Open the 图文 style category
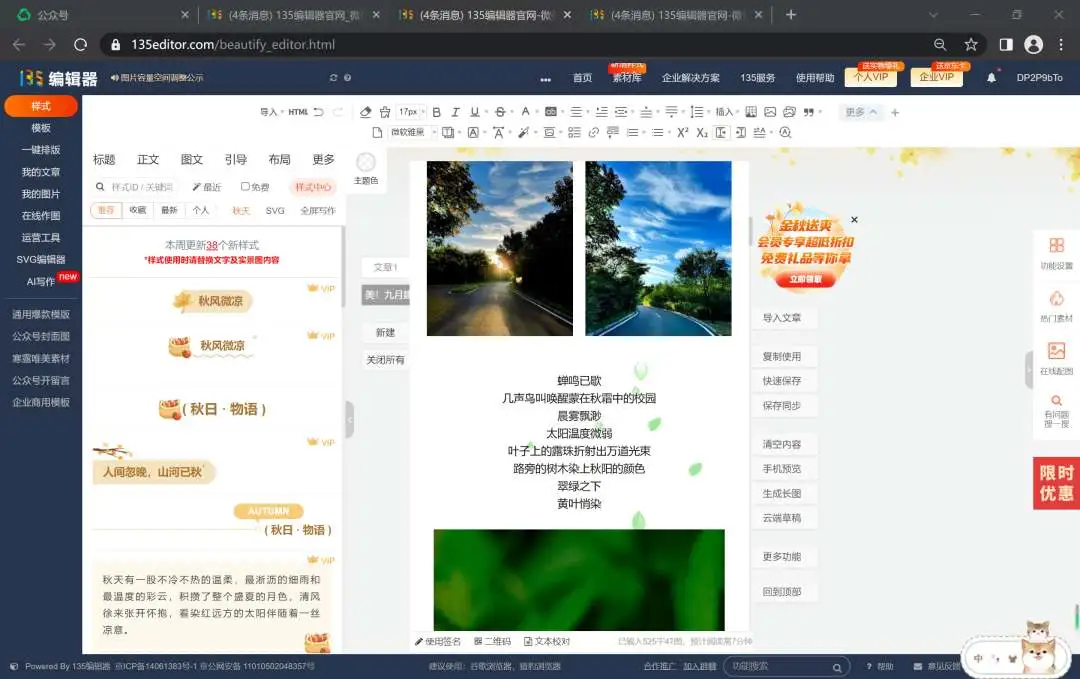This screenshot has height=679, width=1080. coord(191,160)
